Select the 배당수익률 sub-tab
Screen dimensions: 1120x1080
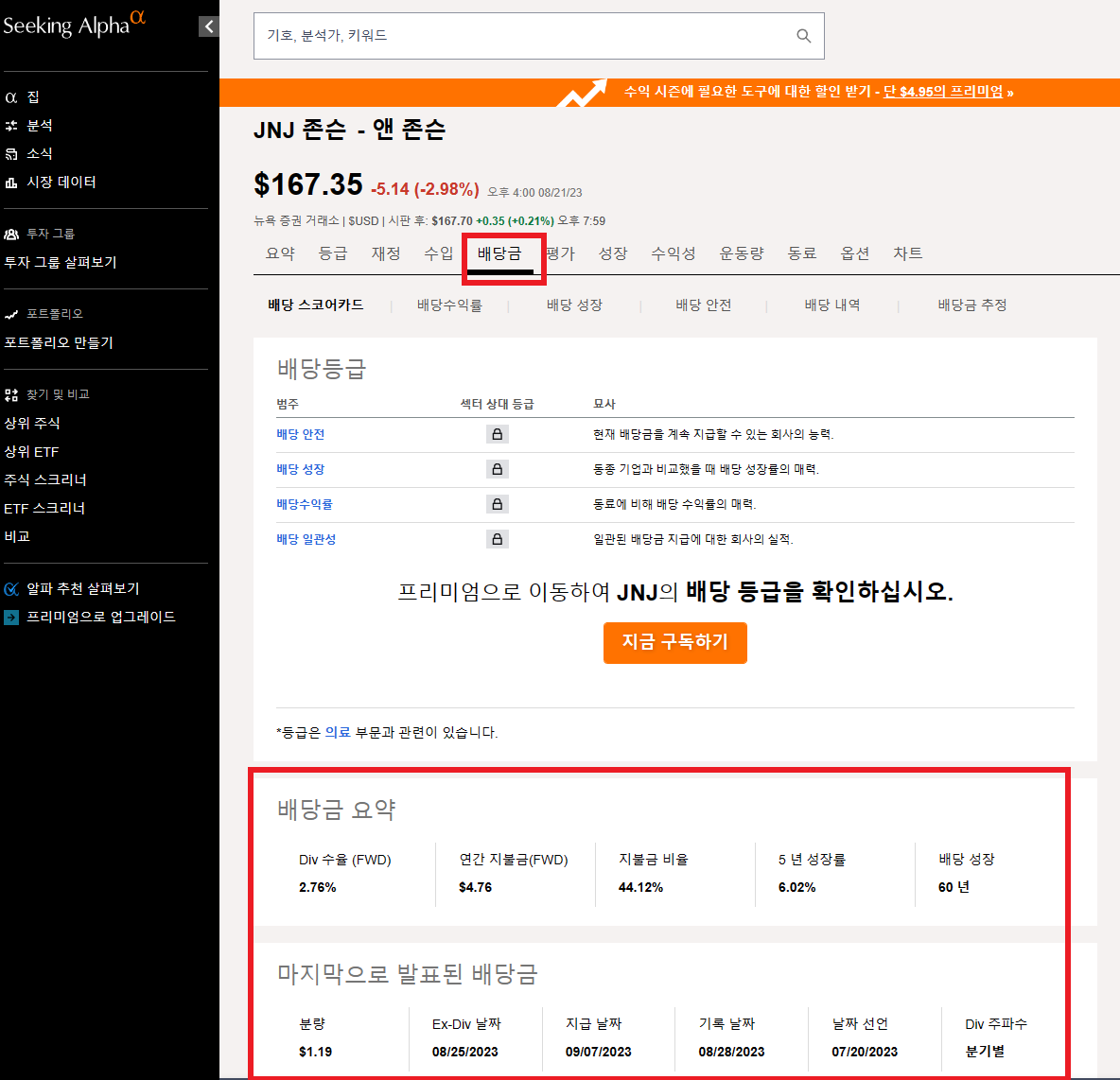tap(451, 305)
